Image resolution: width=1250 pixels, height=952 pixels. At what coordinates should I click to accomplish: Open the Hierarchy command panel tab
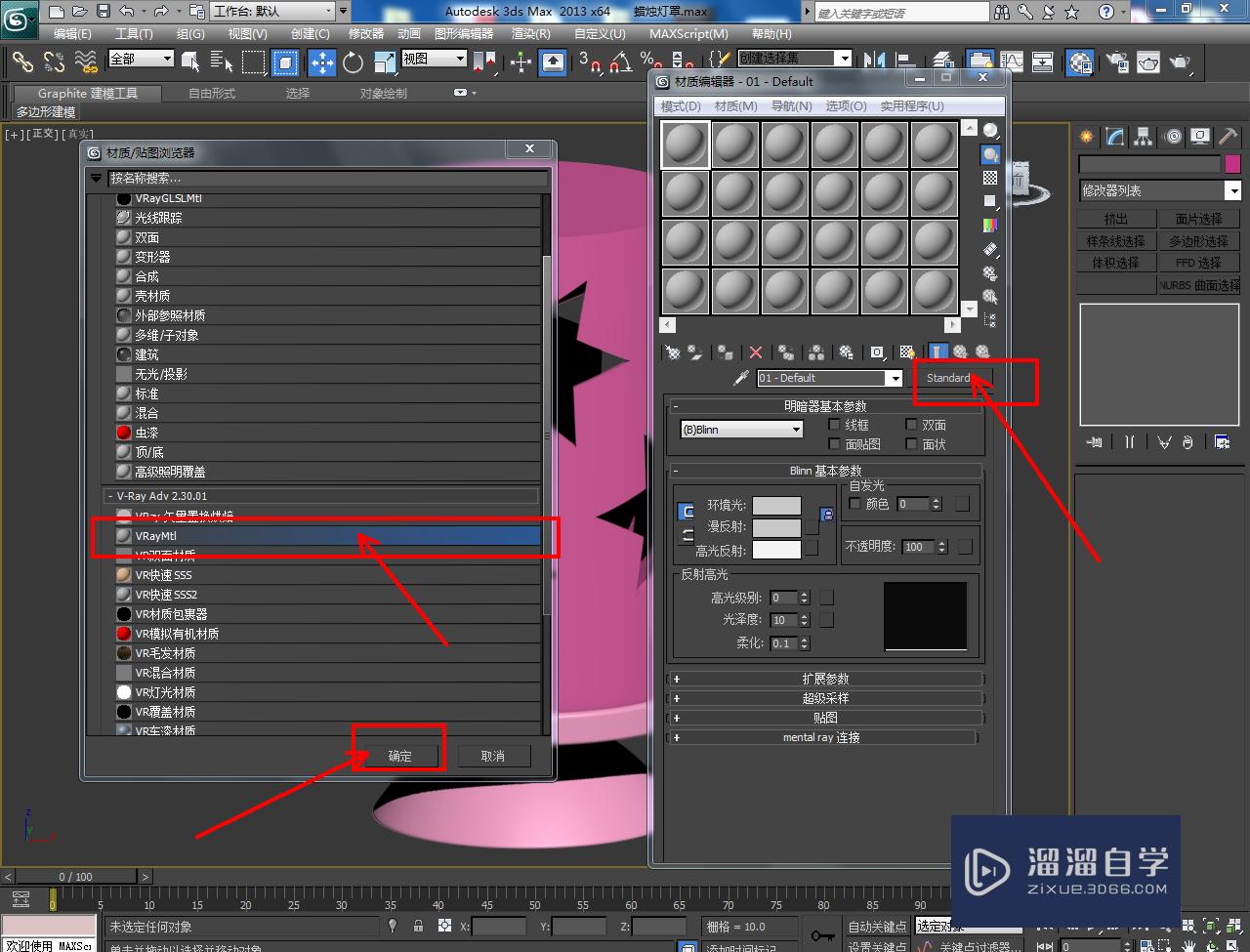tap(1144, 137)
